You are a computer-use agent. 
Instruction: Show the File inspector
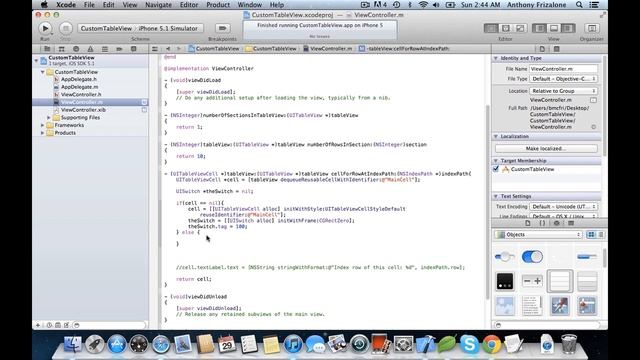[542, 49]
